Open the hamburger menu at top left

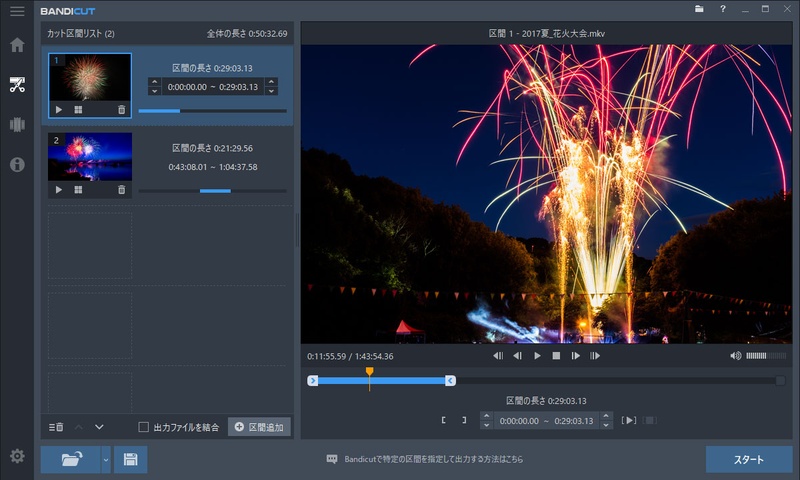click(x=17, y=11)
